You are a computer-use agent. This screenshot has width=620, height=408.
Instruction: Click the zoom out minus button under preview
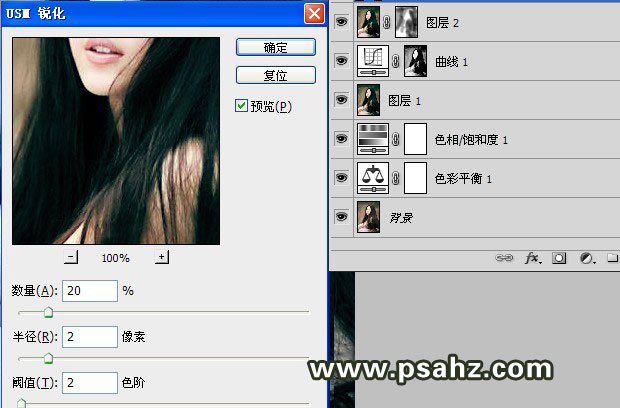click(71, 257)
